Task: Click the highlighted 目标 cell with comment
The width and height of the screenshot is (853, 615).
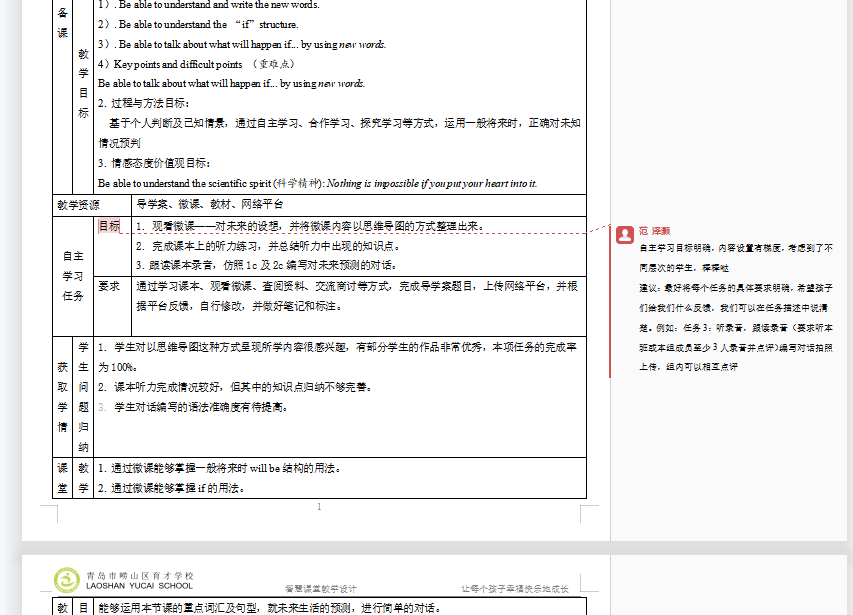Action: (109, 226)
